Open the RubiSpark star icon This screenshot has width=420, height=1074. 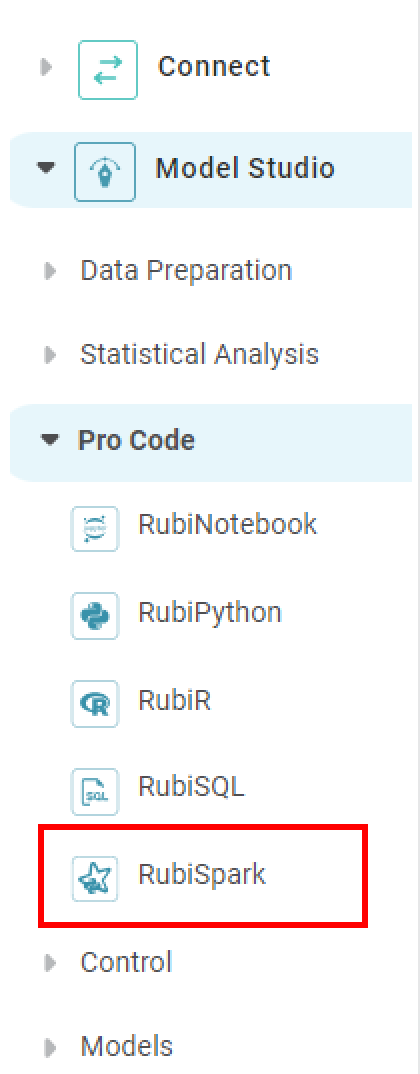click(95, 878)
